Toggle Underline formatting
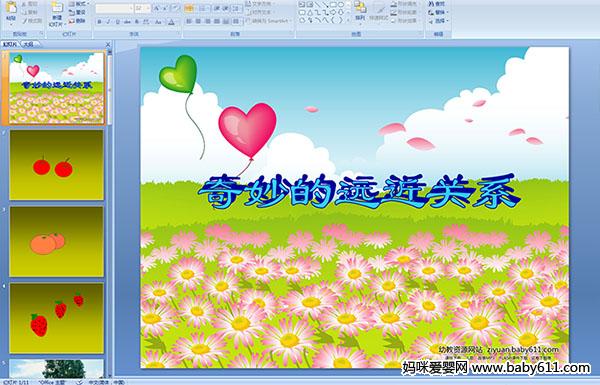 [117, 22]
